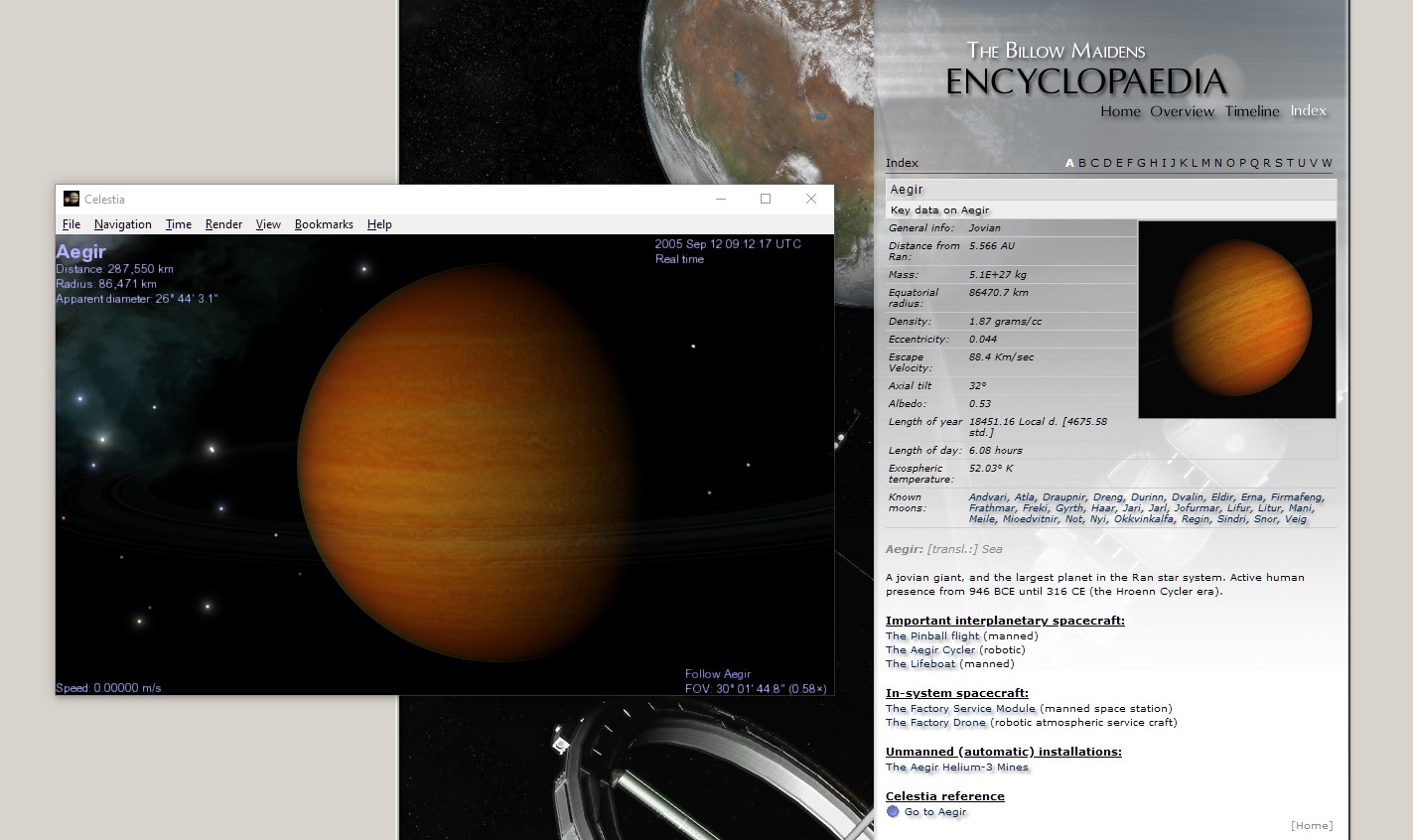Switch to the Timeline page

[x=1252, y=111]
